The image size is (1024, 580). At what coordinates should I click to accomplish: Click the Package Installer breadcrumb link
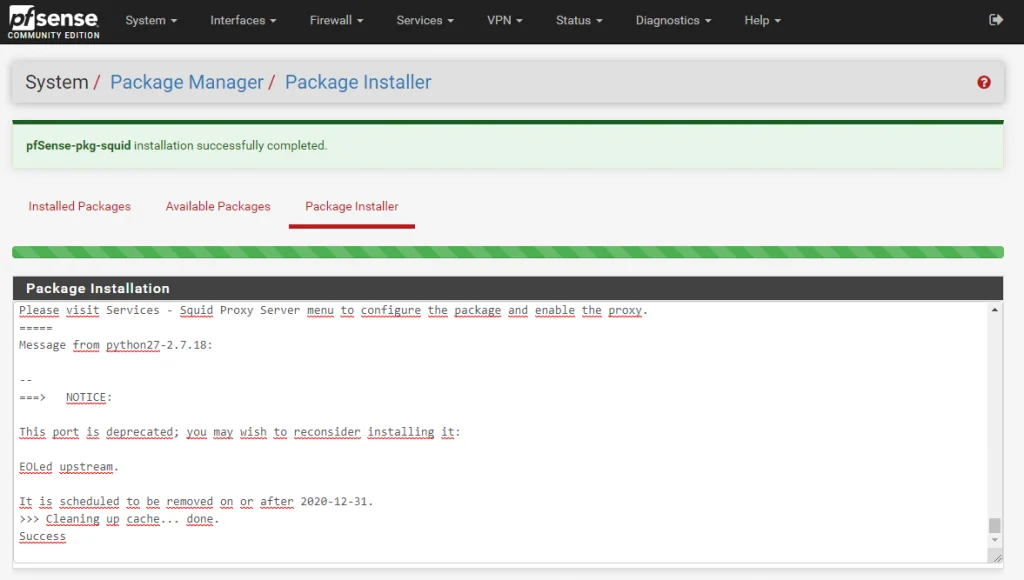[x=359, y=82]
